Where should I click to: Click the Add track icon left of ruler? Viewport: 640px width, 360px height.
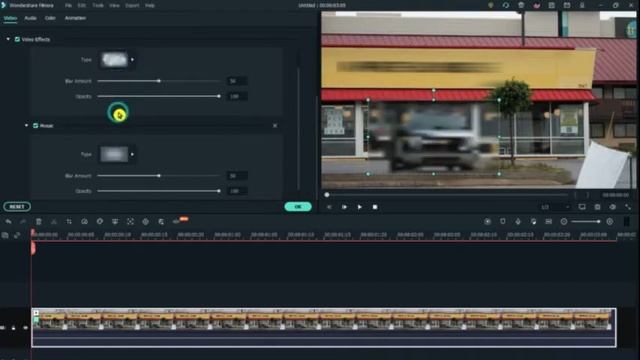pos(5,235)
